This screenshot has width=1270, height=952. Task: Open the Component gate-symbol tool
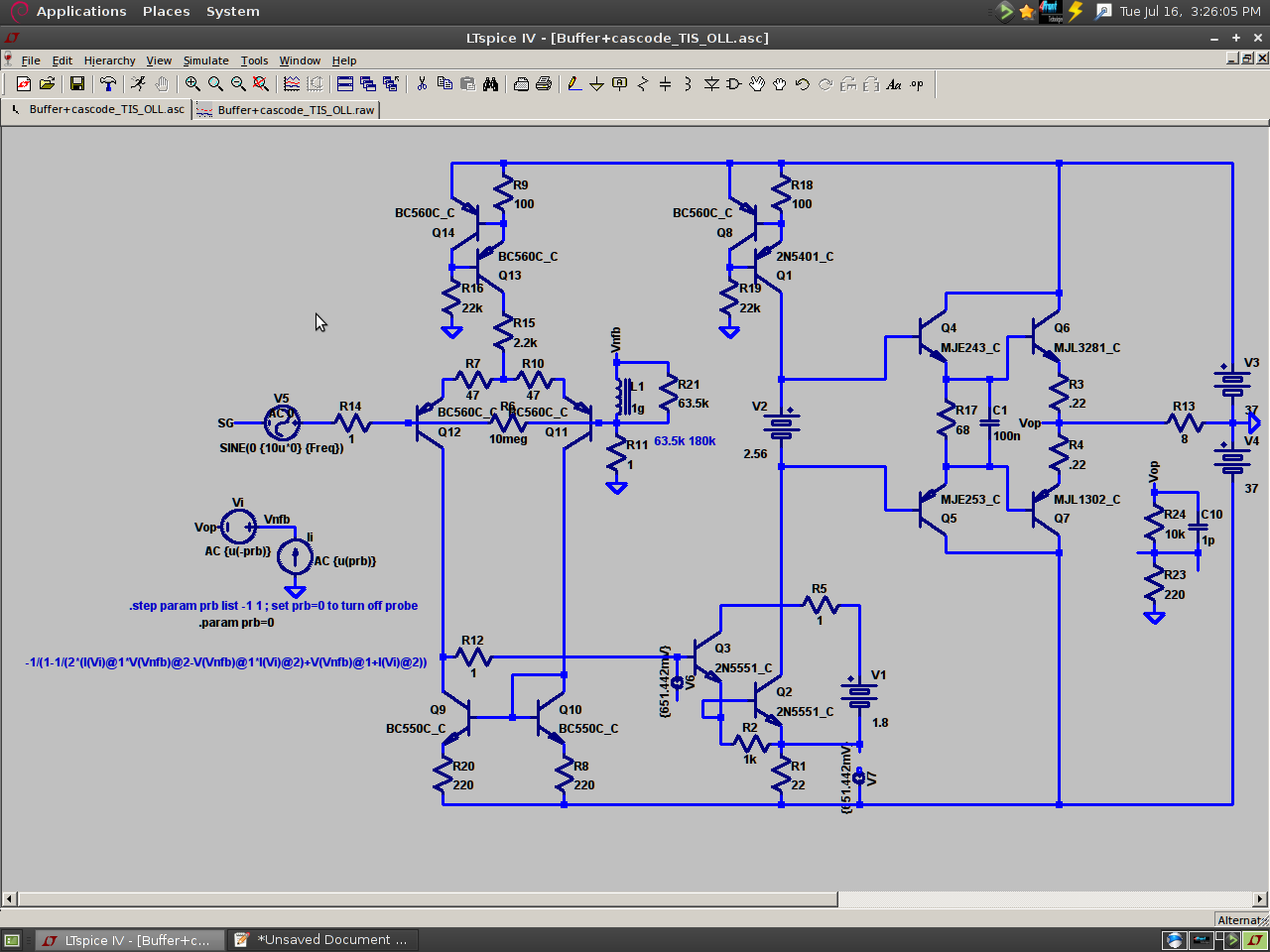pyautogui.click(x=734, y=84)
